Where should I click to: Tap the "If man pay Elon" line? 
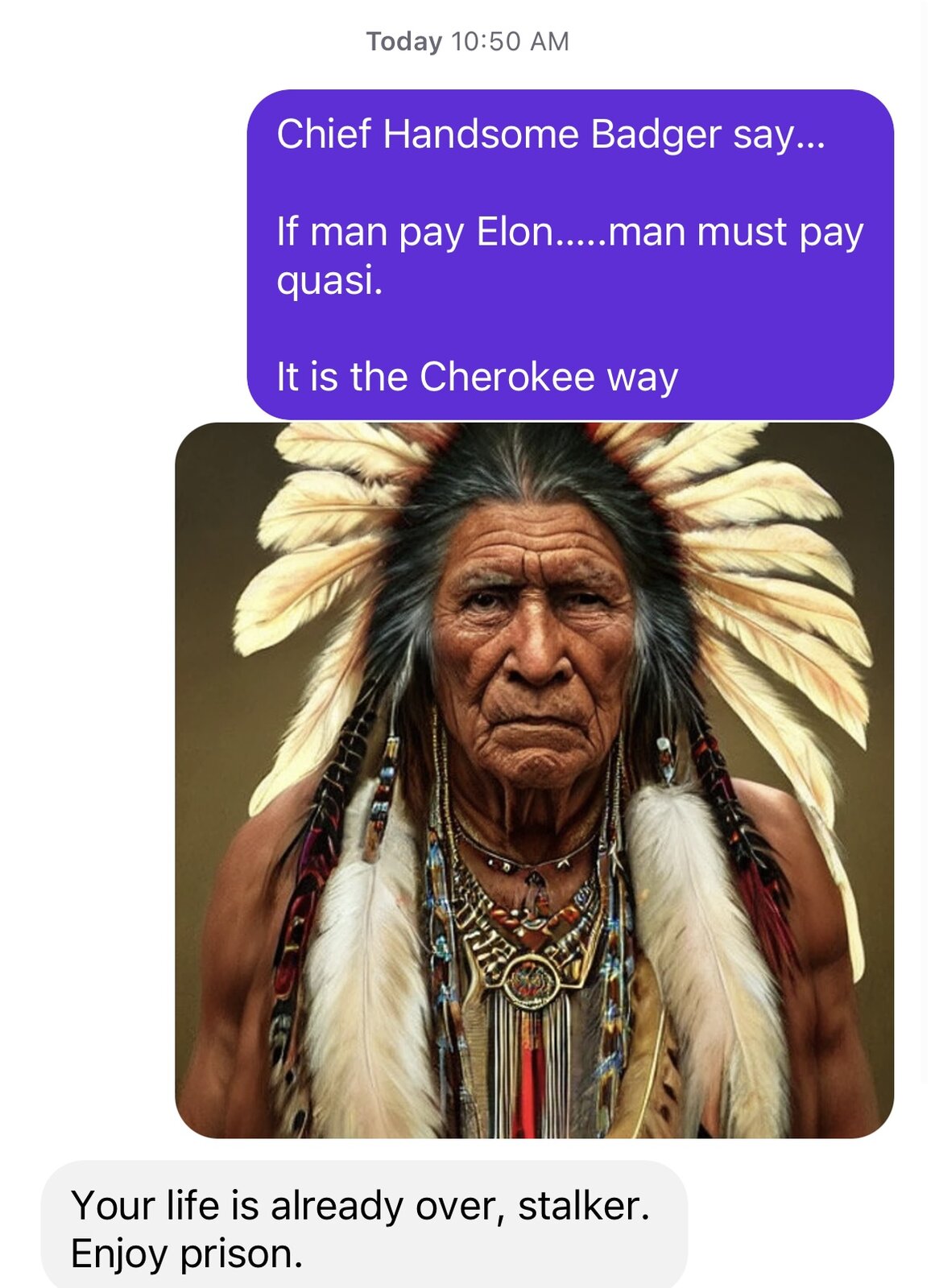point(570,232)
